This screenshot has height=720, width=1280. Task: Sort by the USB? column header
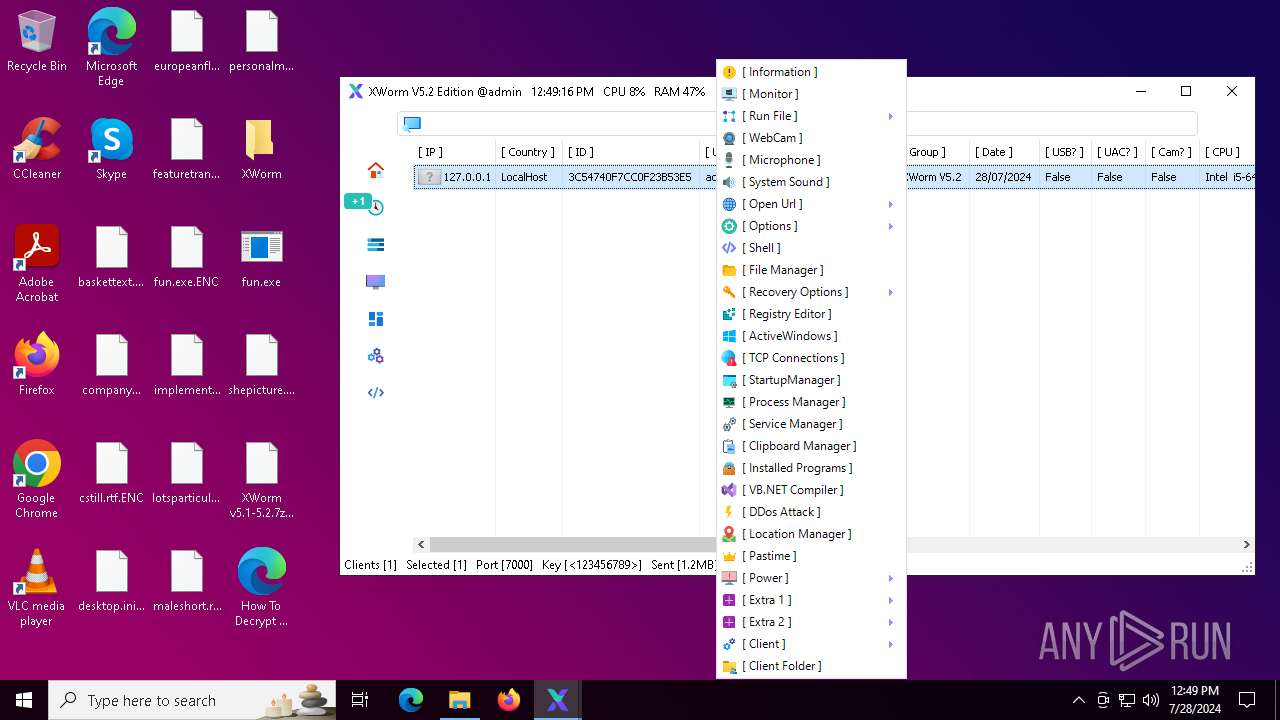(x=1065, y=152)
